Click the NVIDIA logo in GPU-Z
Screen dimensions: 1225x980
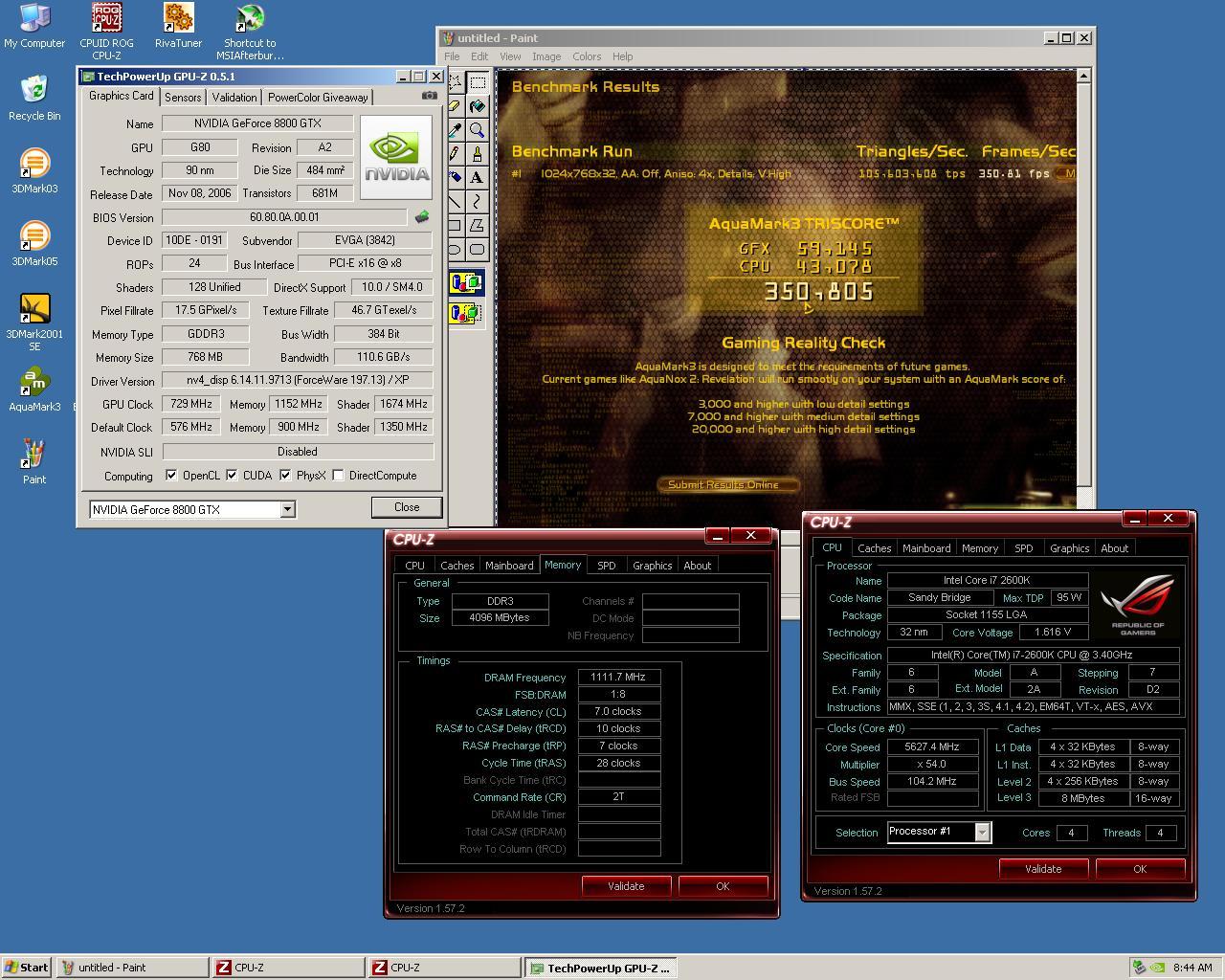click(x=396, y=158)
